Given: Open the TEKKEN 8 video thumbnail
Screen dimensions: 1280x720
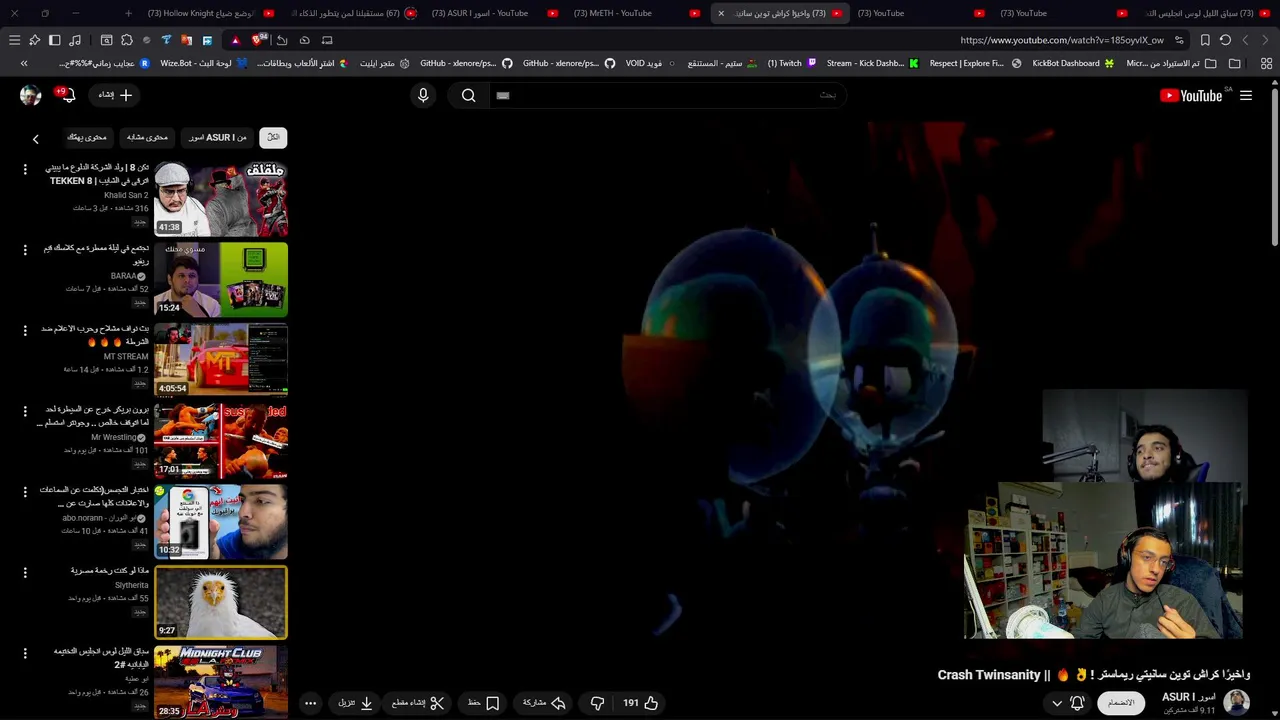Looking at the screenshot, I should click(221, 199).
